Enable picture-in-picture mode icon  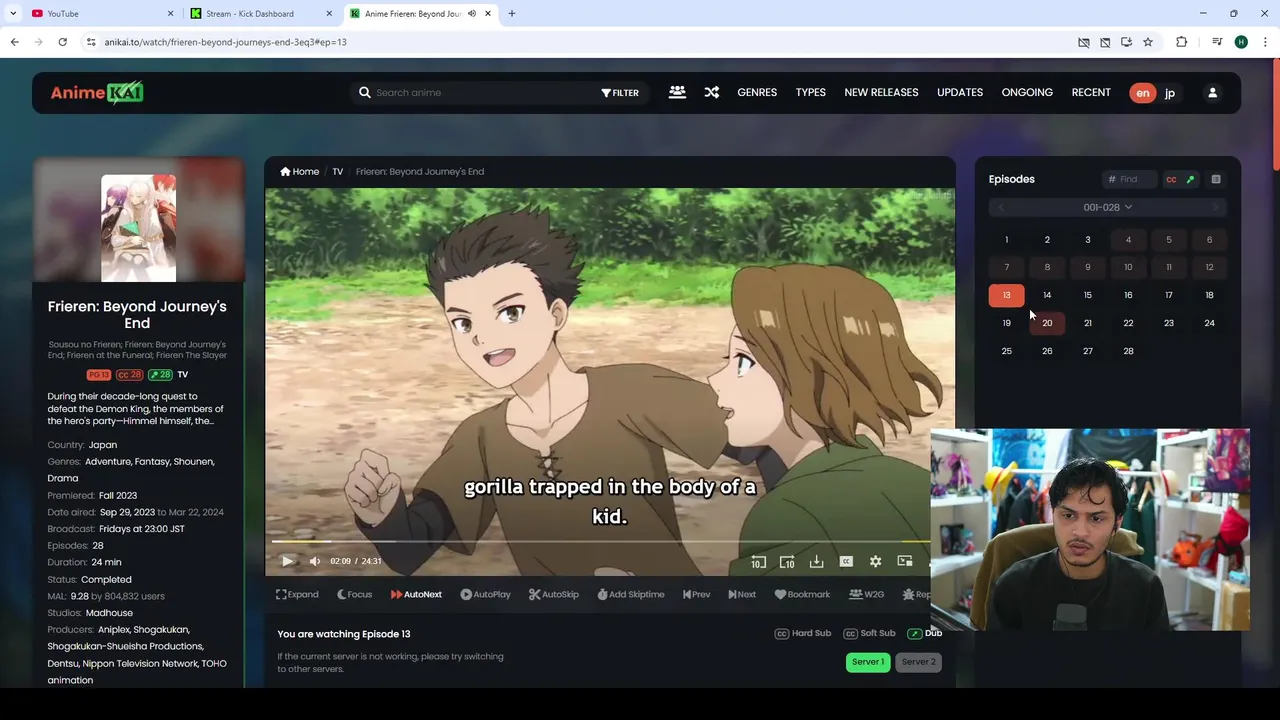point(905,562)
